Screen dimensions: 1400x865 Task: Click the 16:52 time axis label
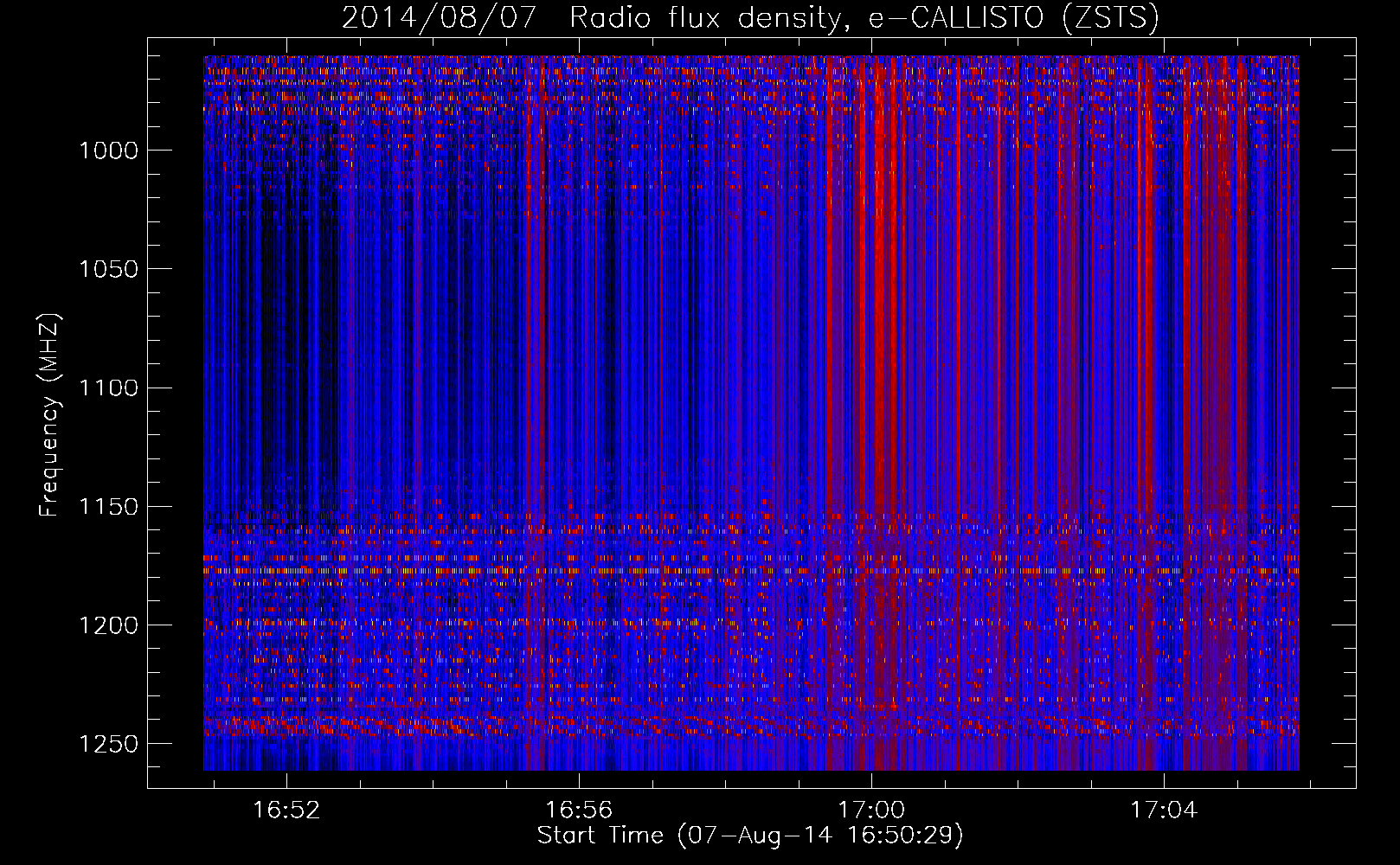(286, 810)
